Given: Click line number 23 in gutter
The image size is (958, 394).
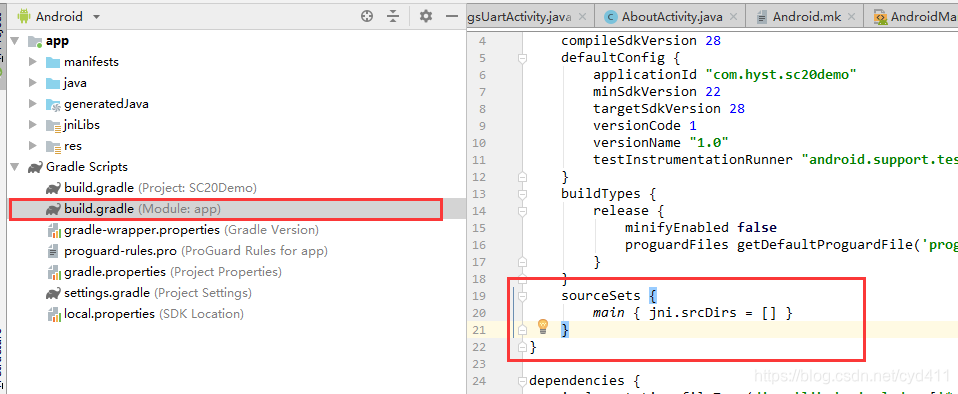Looking at the screenshot, I should [478, 364].
